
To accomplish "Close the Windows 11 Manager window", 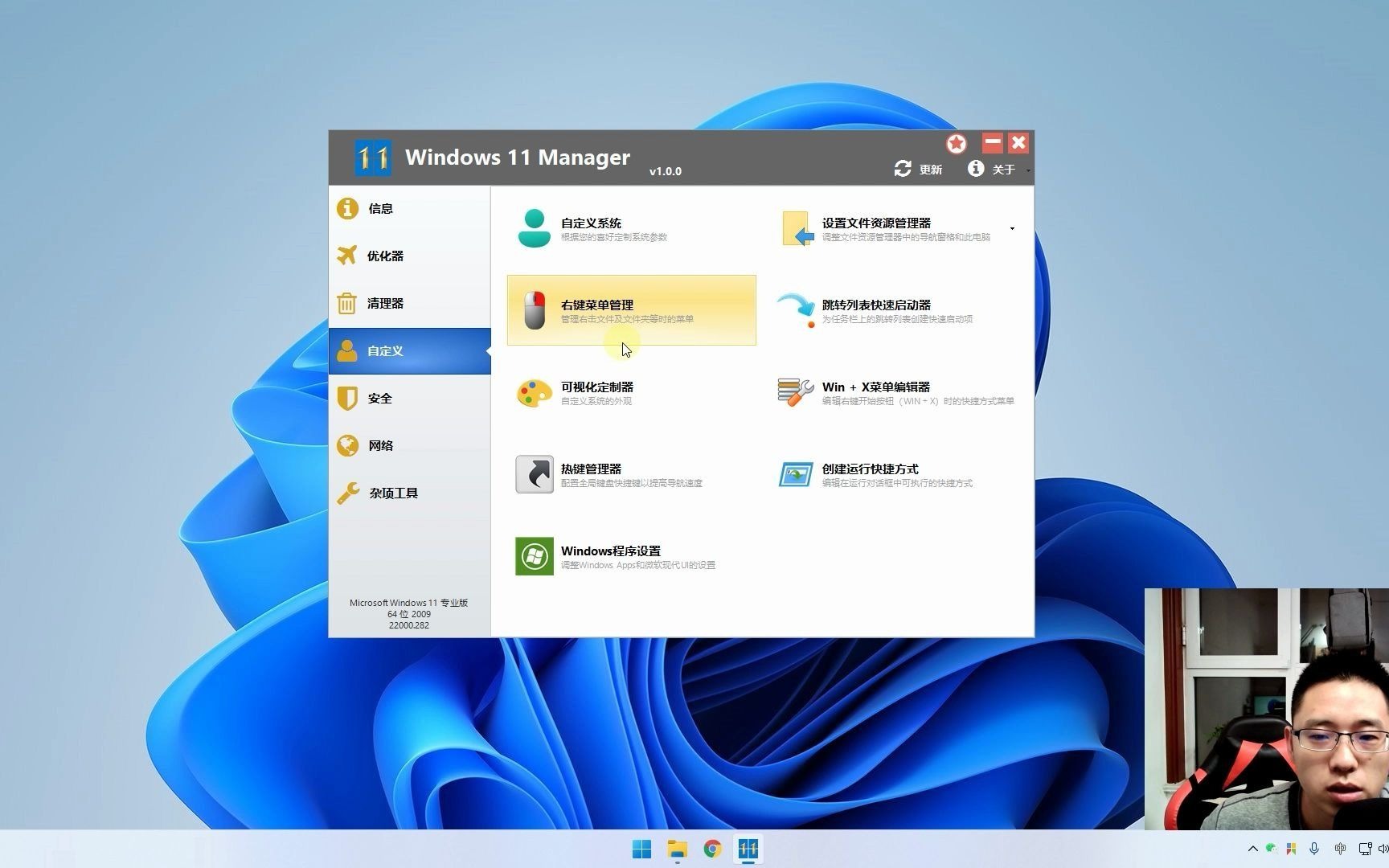I will (x=1018, y=143).
